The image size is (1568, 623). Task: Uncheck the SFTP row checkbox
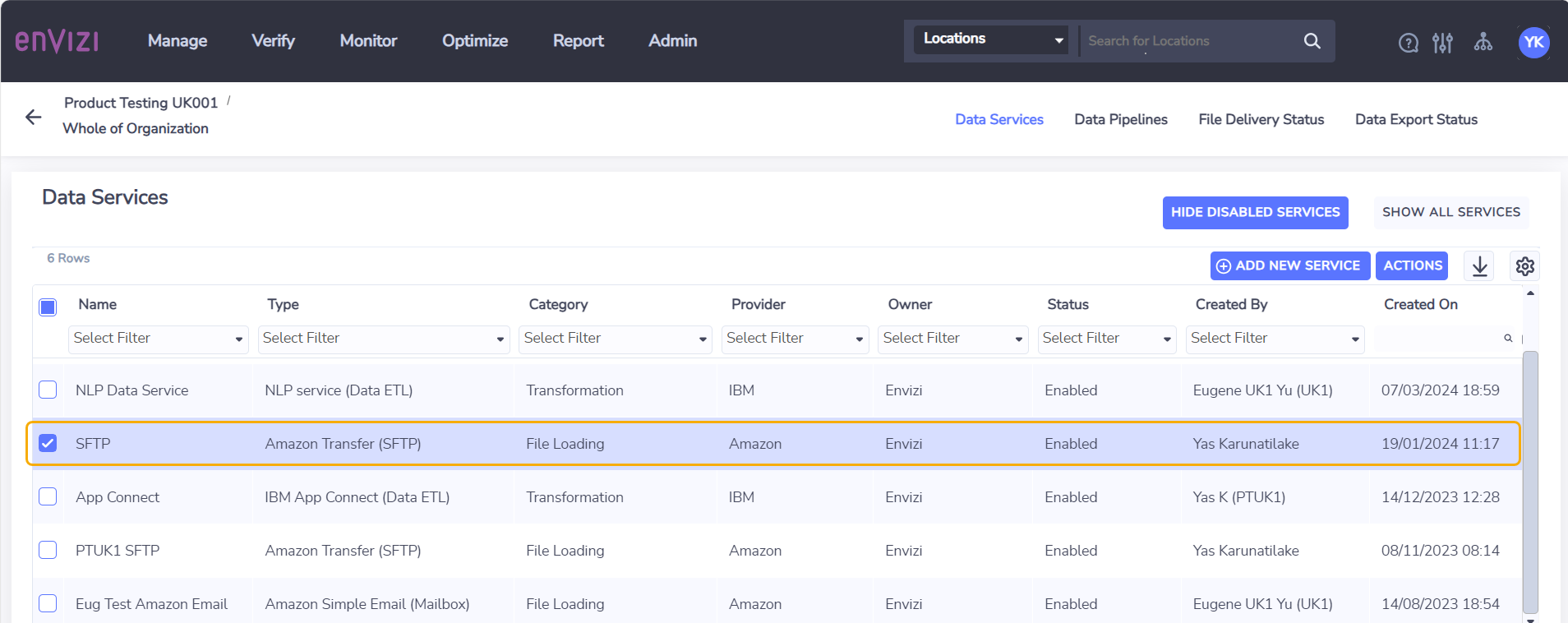click(48, 443)
